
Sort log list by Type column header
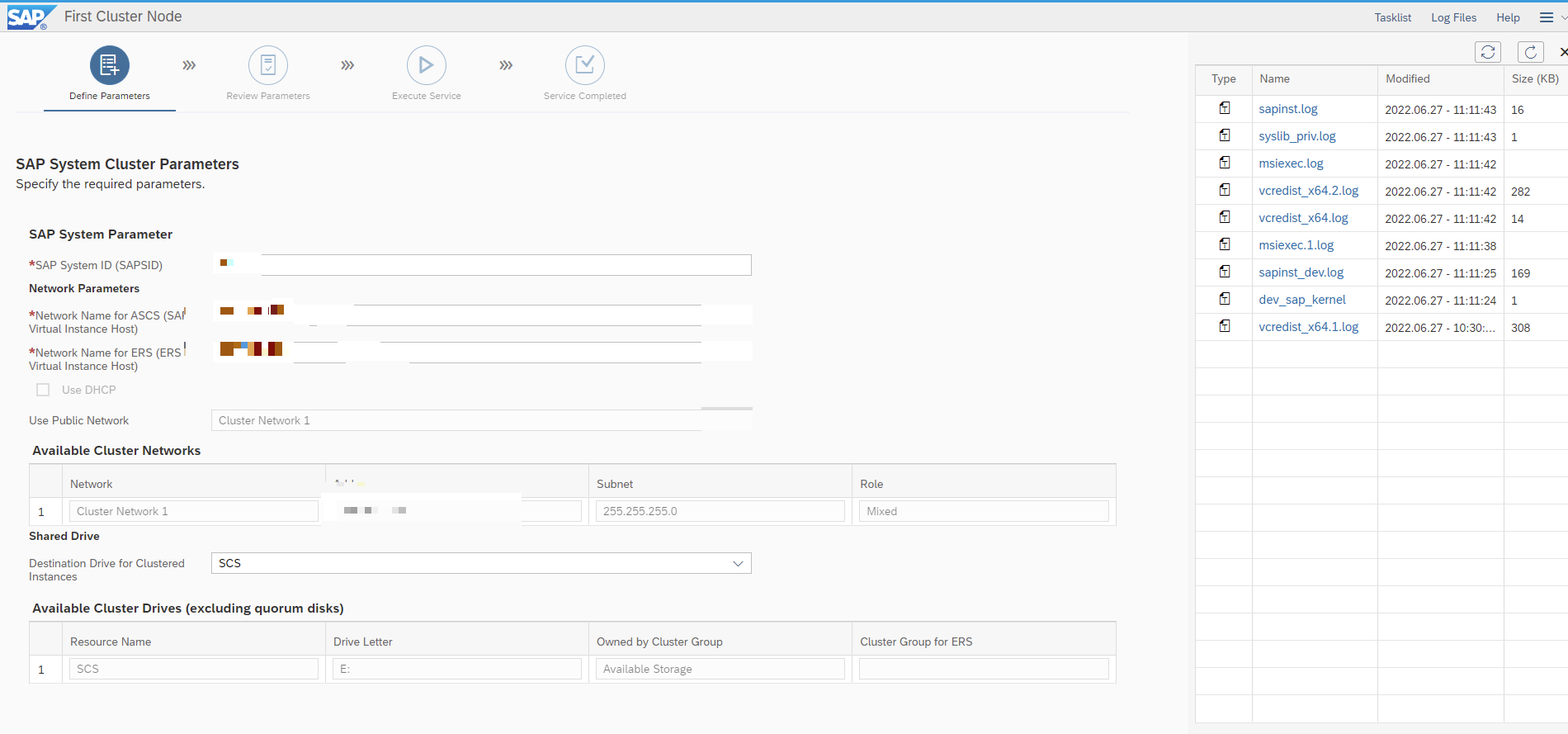pyautogui.click(x=1224, y=79)
